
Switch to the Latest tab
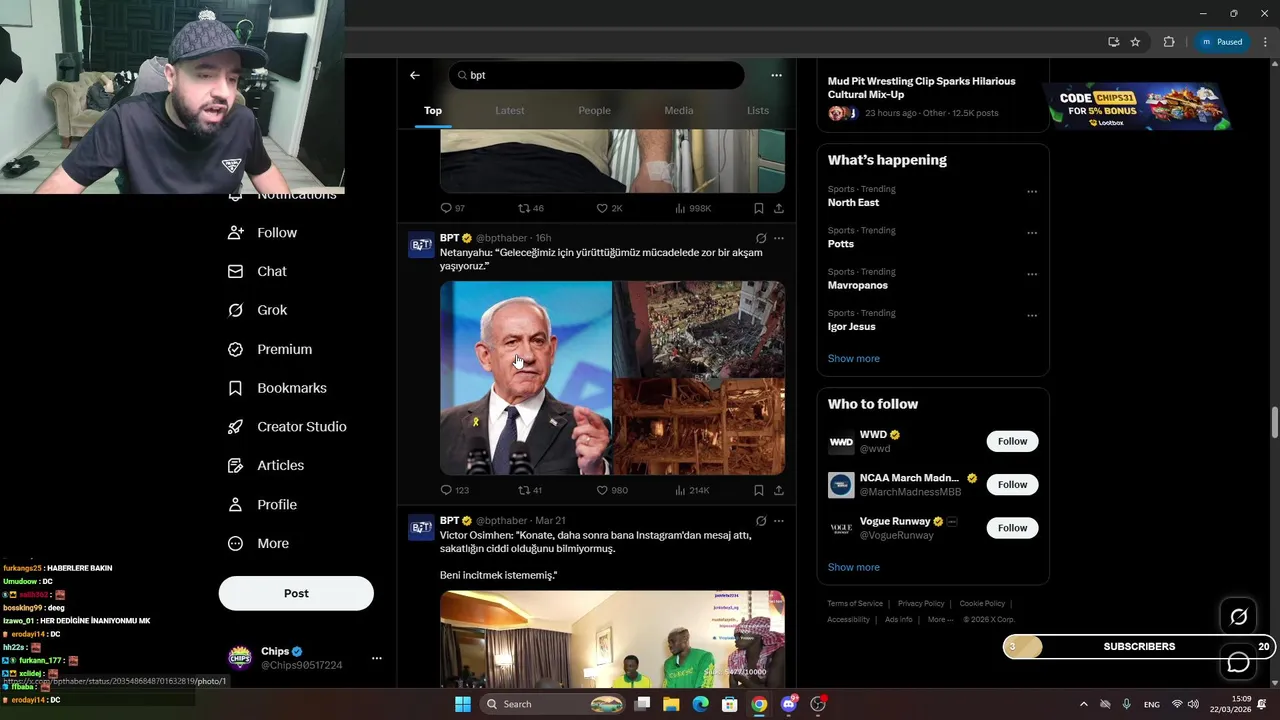tap(509, 110)
